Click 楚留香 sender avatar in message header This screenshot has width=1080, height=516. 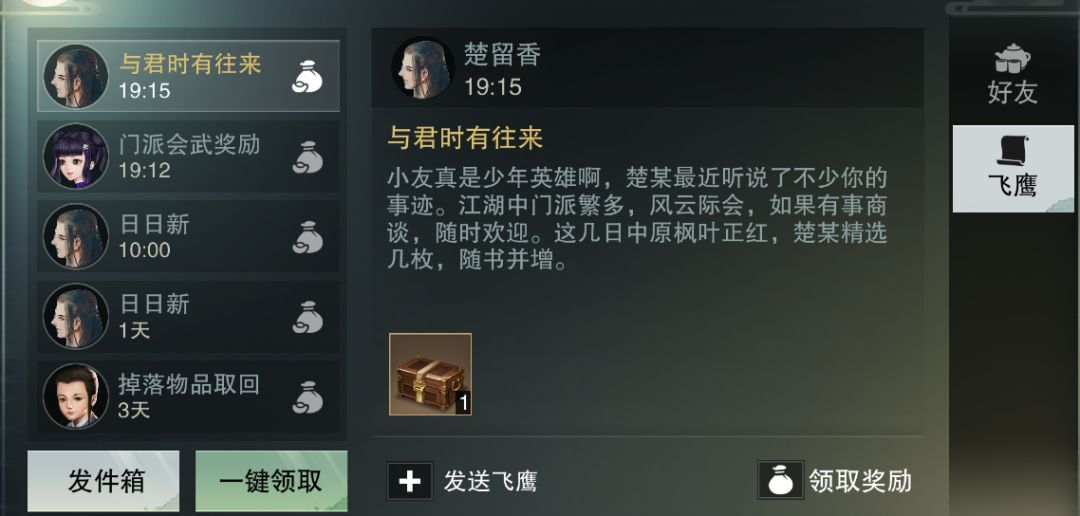click(x=423, y=68)
